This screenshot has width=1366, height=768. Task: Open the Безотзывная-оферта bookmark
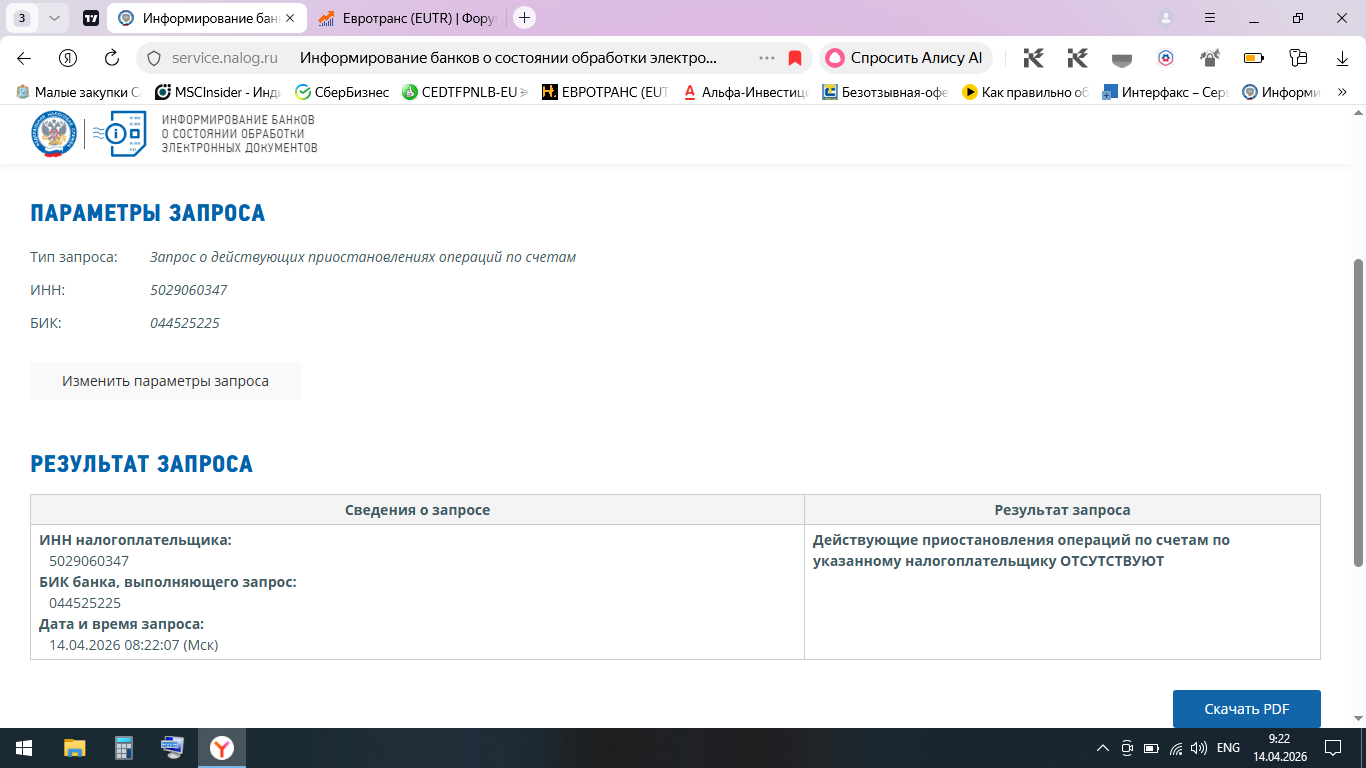pyautogui.click(x=885, y=92)
